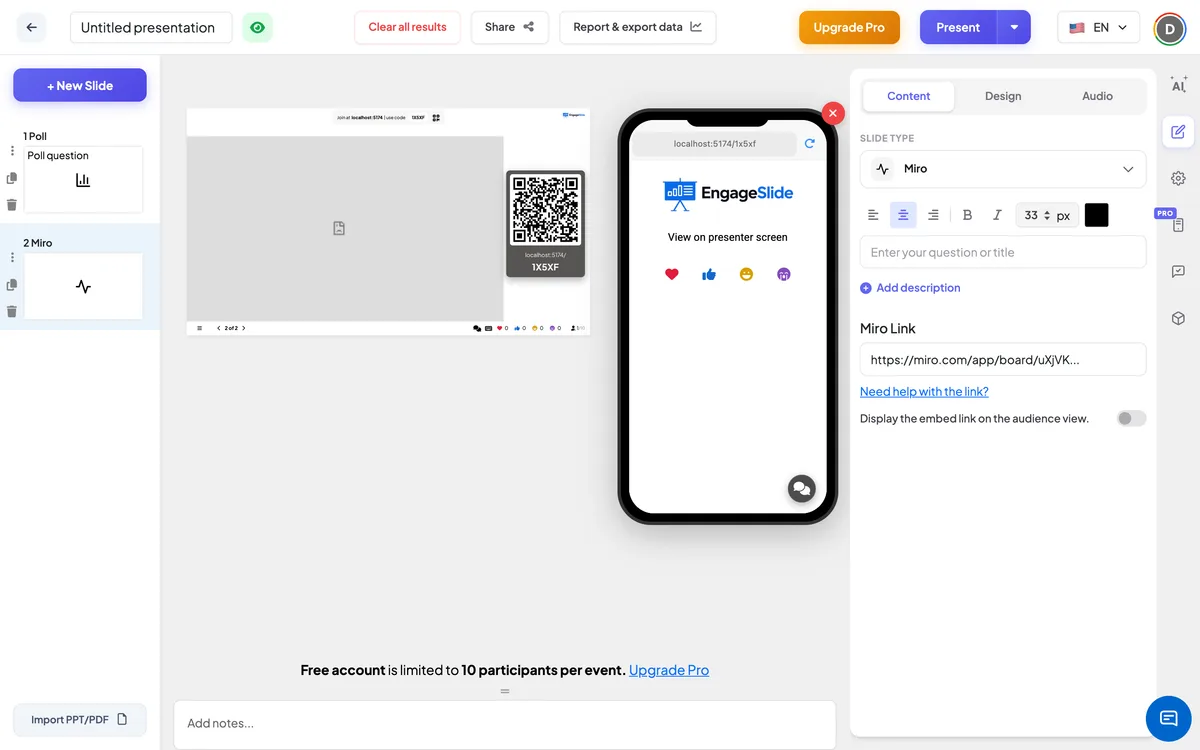Align the title text center

coord(903,215)
